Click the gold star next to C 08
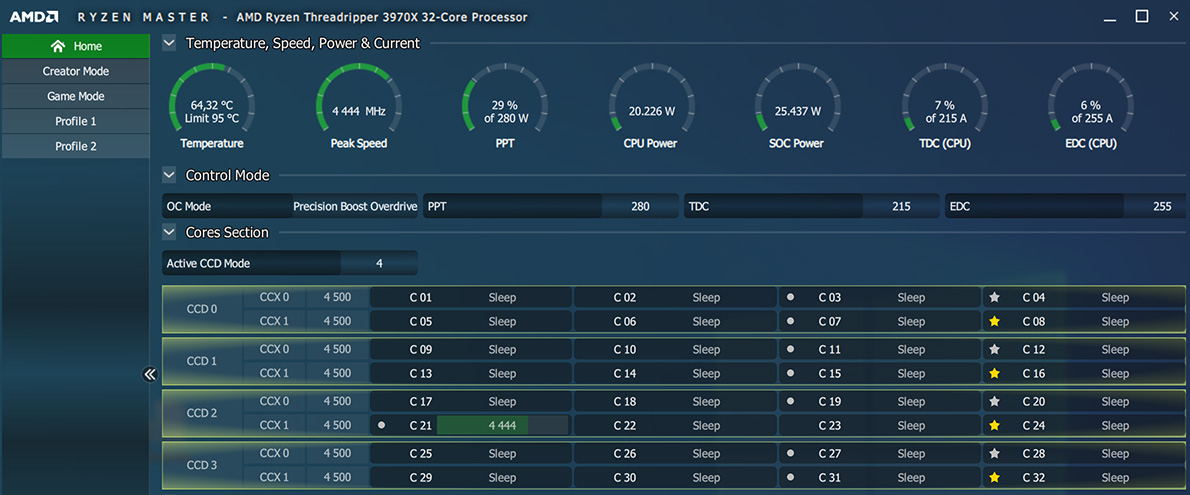 [994, 322]
